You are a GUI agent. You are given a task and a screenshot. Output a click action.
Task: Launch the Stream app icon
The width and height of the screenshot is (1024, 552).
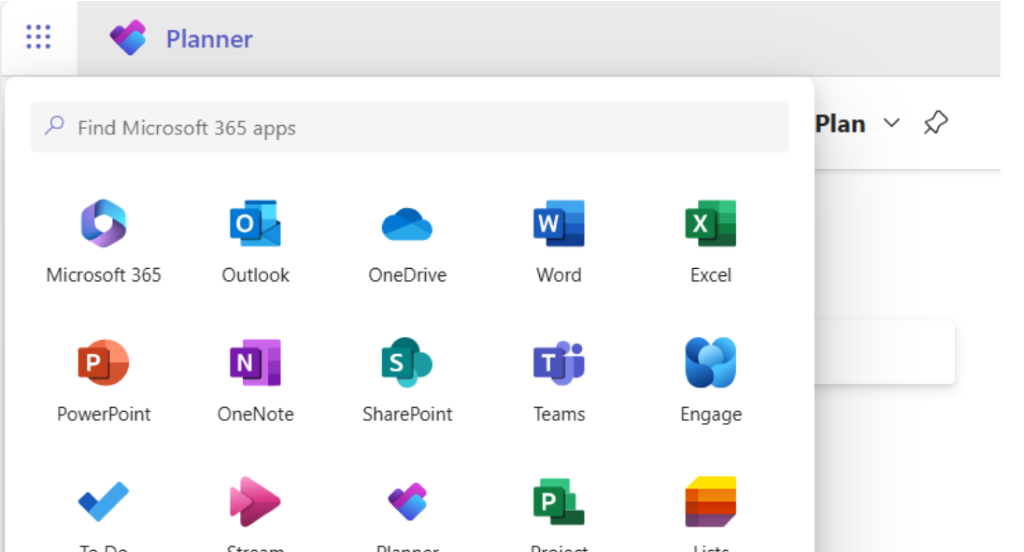pos(255,502)
